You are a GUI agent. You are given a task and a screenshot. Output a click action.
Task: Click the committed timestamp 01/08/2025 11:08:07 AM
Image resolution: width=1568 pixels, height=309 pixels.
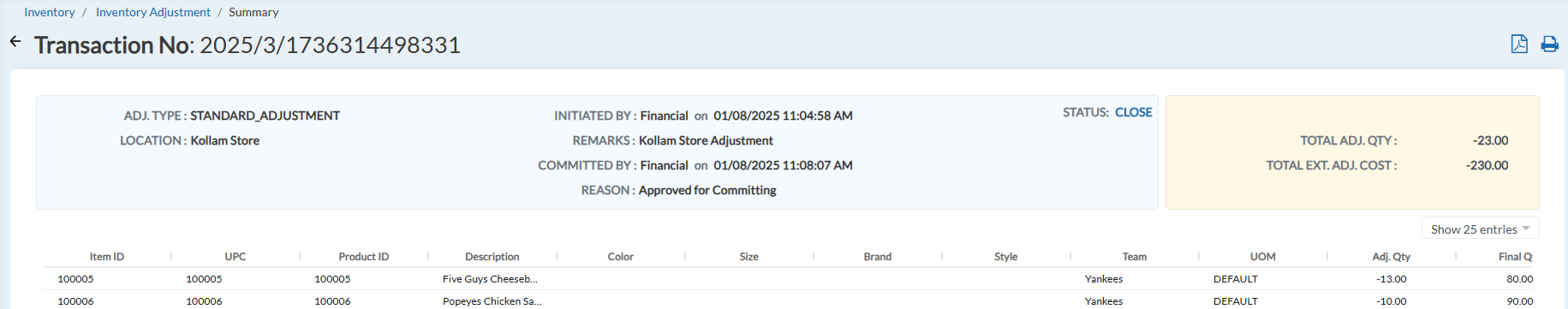(783, 165)
